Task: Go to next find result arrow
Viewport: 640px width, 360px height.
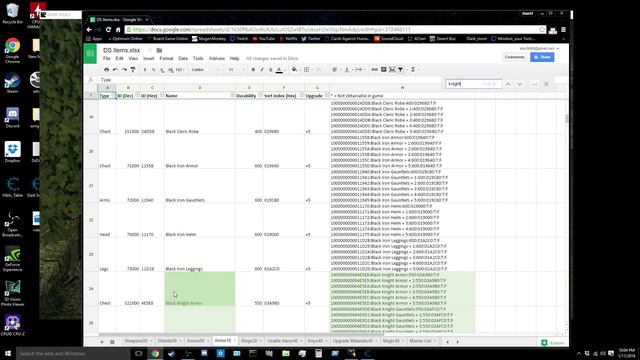Action: point(520,84)
